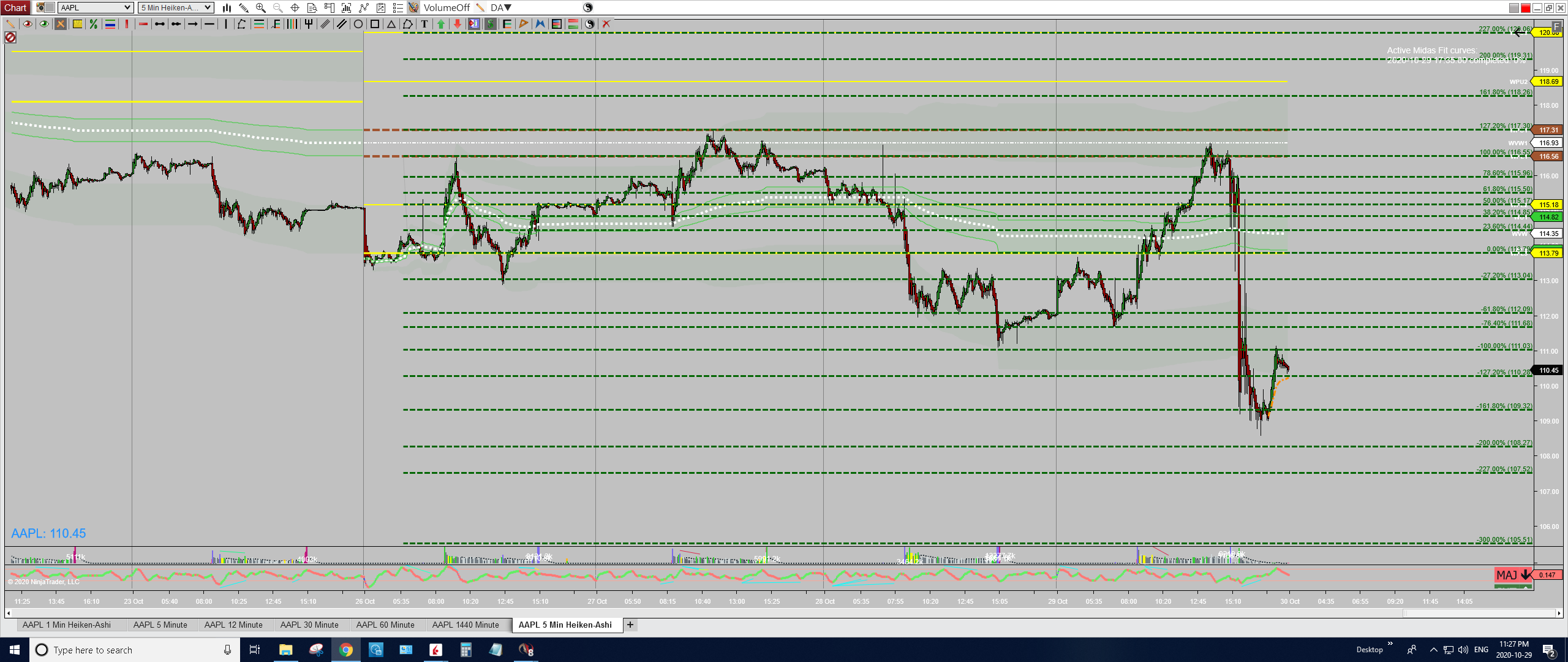The width and height of the screenshot is (1568, 662).
Task: Open the bar type chart style icon
Action: coord(227,8)
